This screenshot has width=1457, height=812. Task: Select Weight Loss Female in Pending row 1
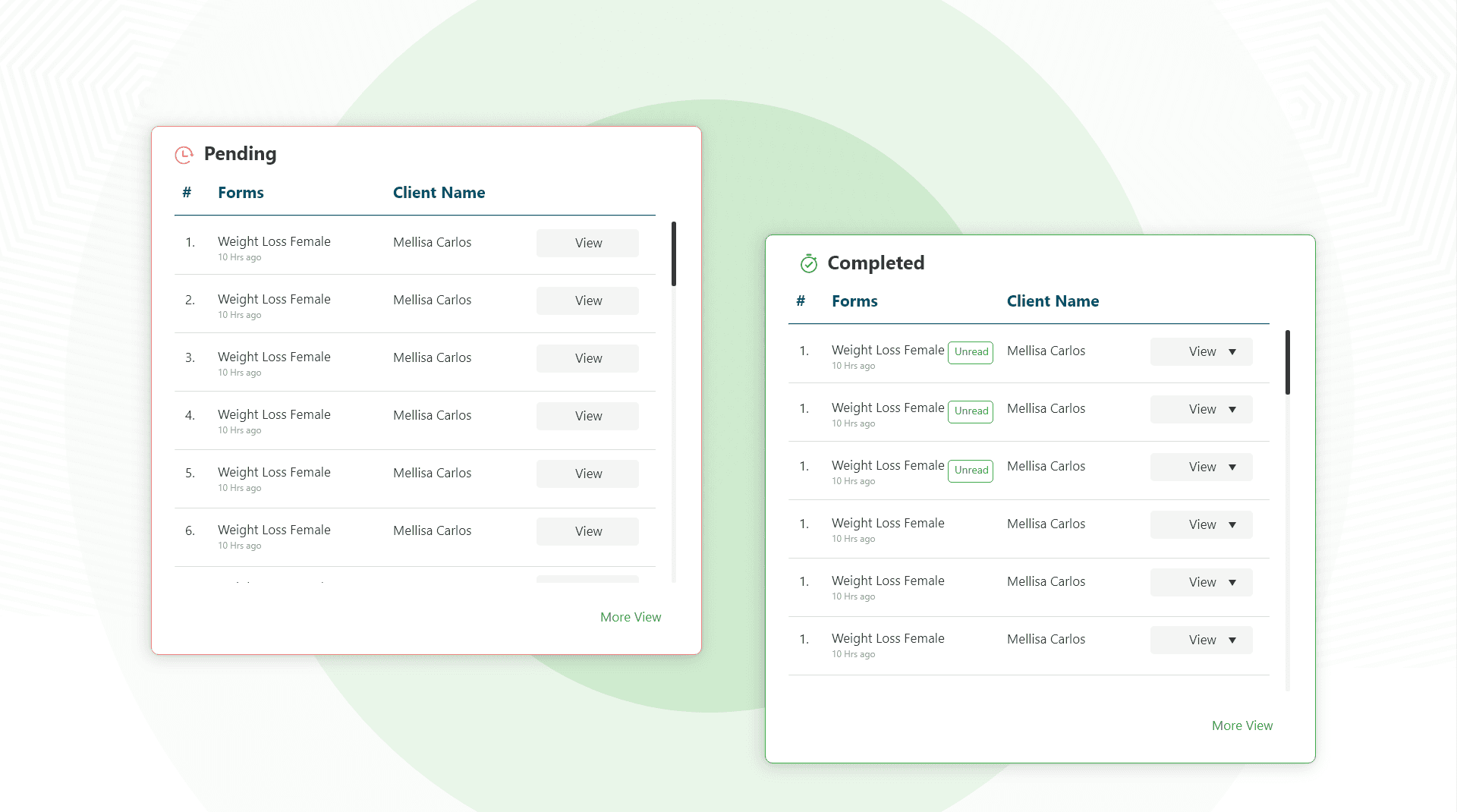pos(274,241)
